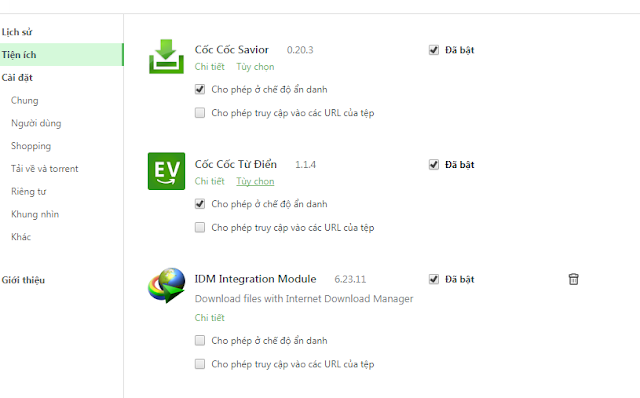Click the Cốc Cốc Từ Điển extension name
This screenshot has height=398, width=640.
tap(236, 164)
